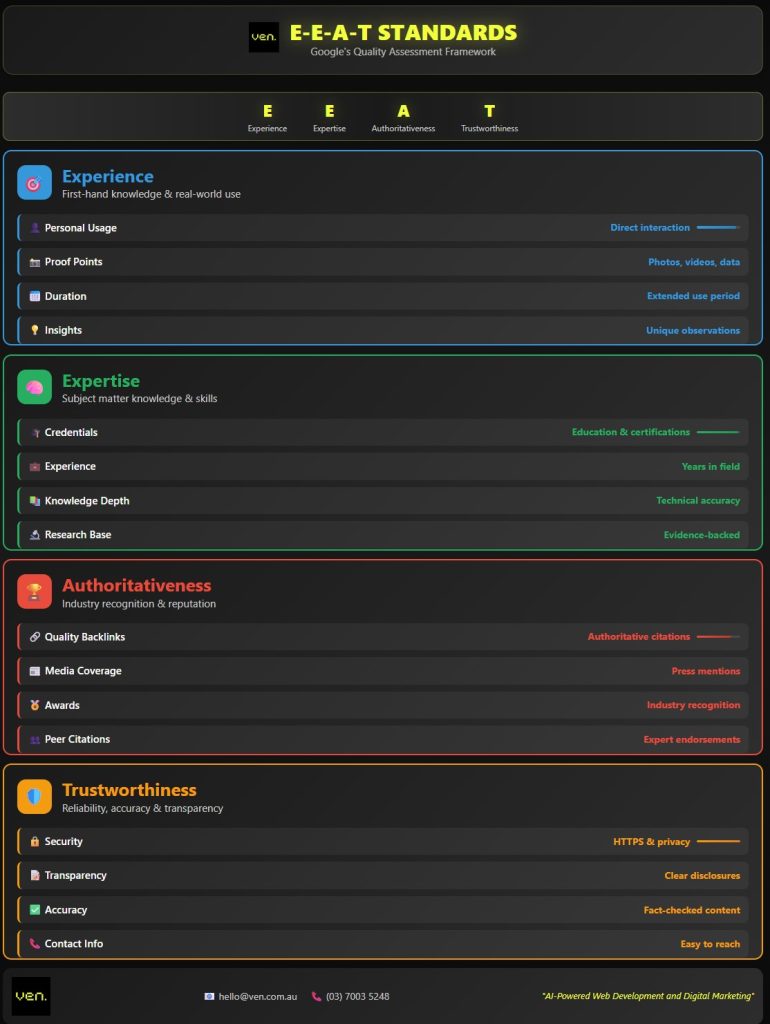
Task: Click the Authoritativeness trophy icon
Action: 34,592
